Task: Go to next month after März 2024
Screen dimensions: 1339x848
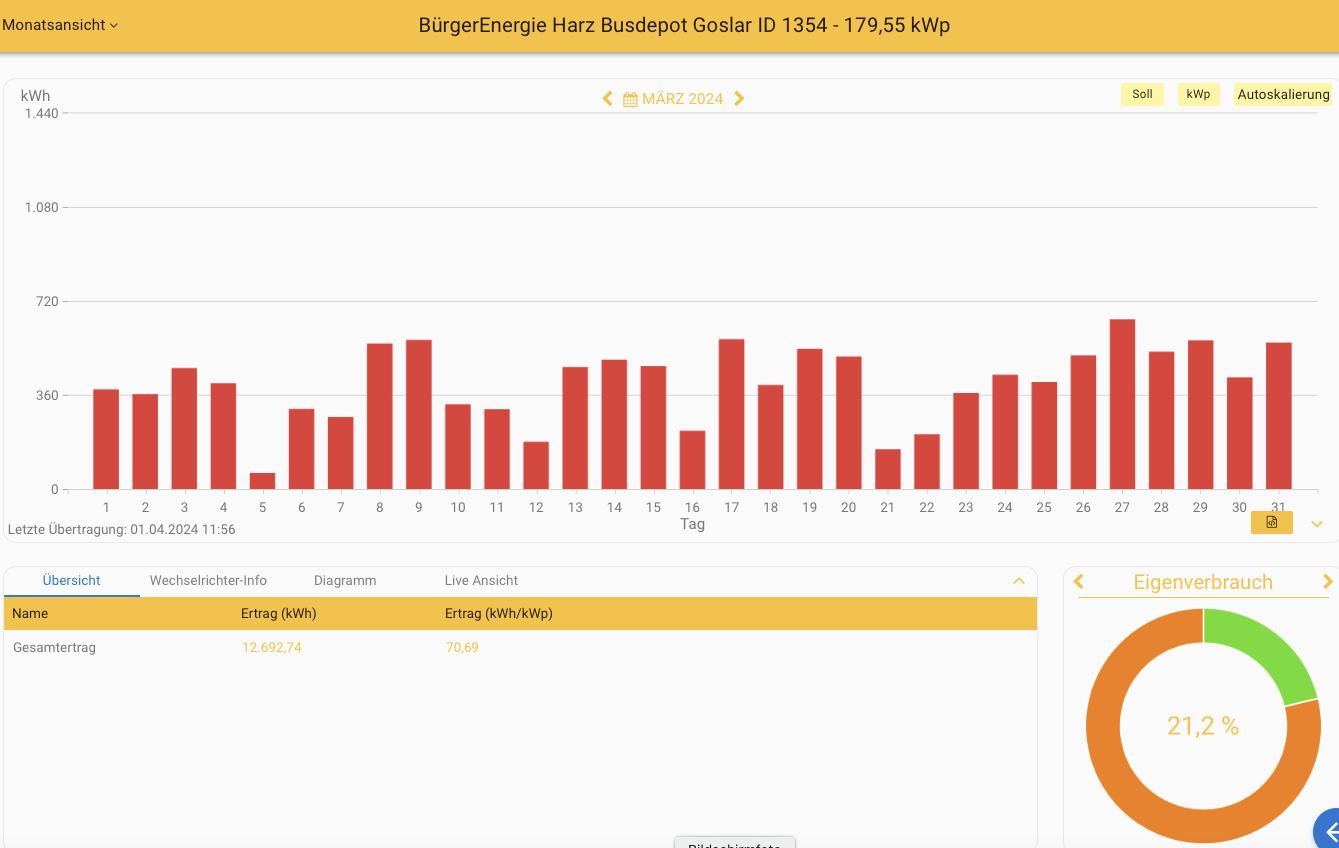Action: coord(739,99)
